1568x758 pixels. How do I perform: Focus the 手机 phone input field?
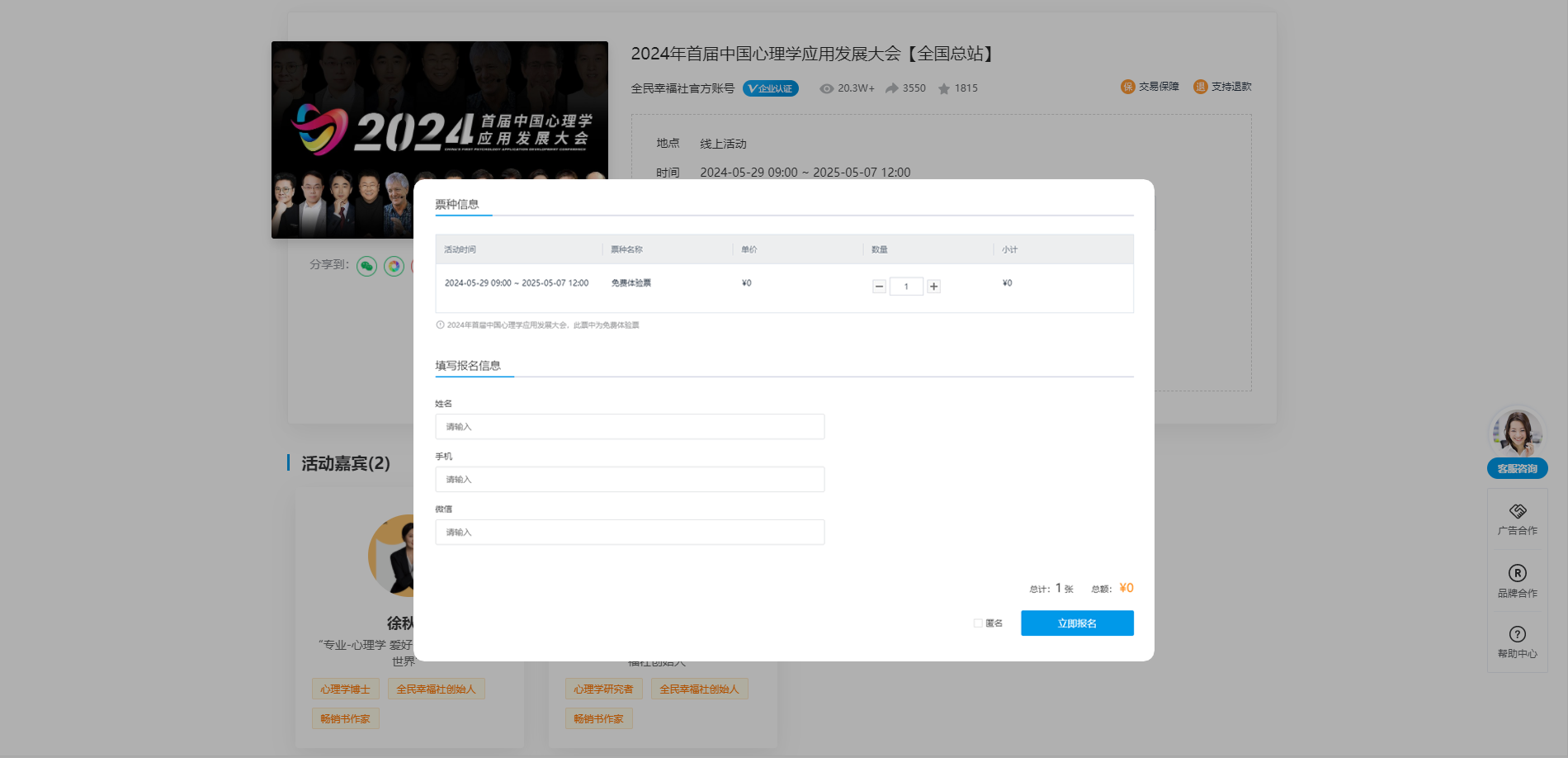[630, 480]
